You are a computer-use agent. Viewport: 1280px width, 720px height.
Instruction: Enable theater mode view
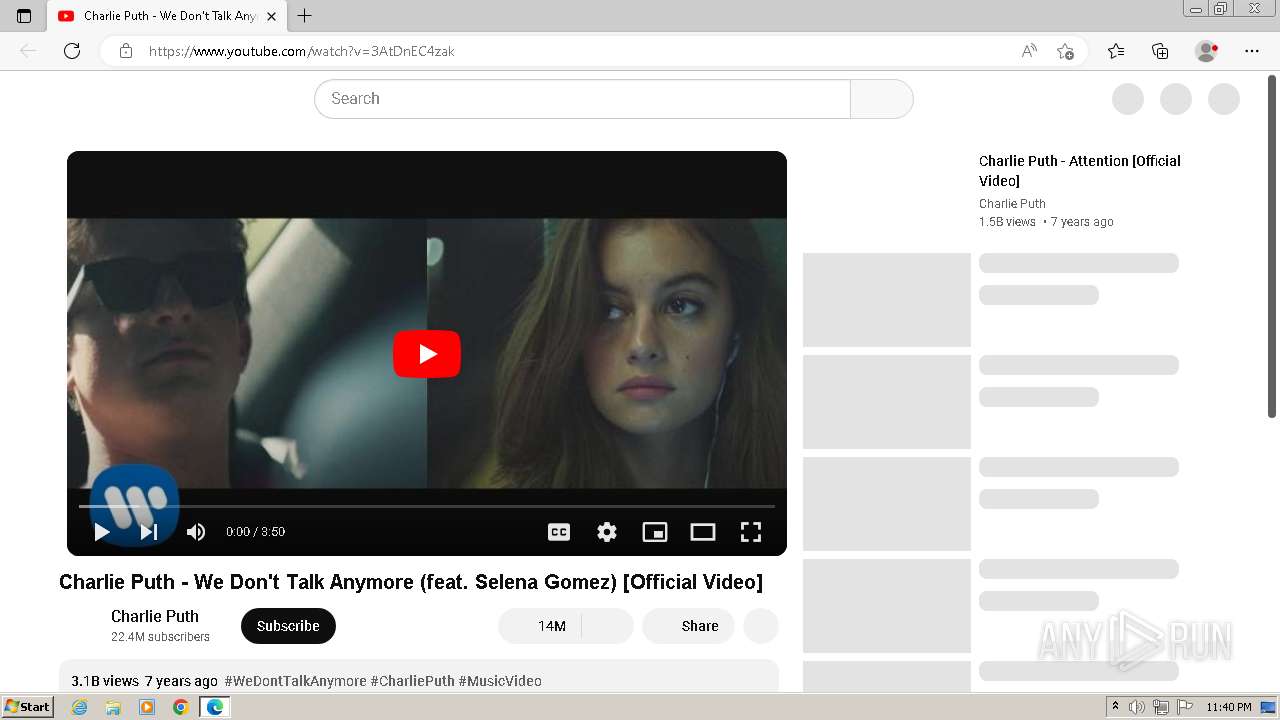(x=703, y=532)
